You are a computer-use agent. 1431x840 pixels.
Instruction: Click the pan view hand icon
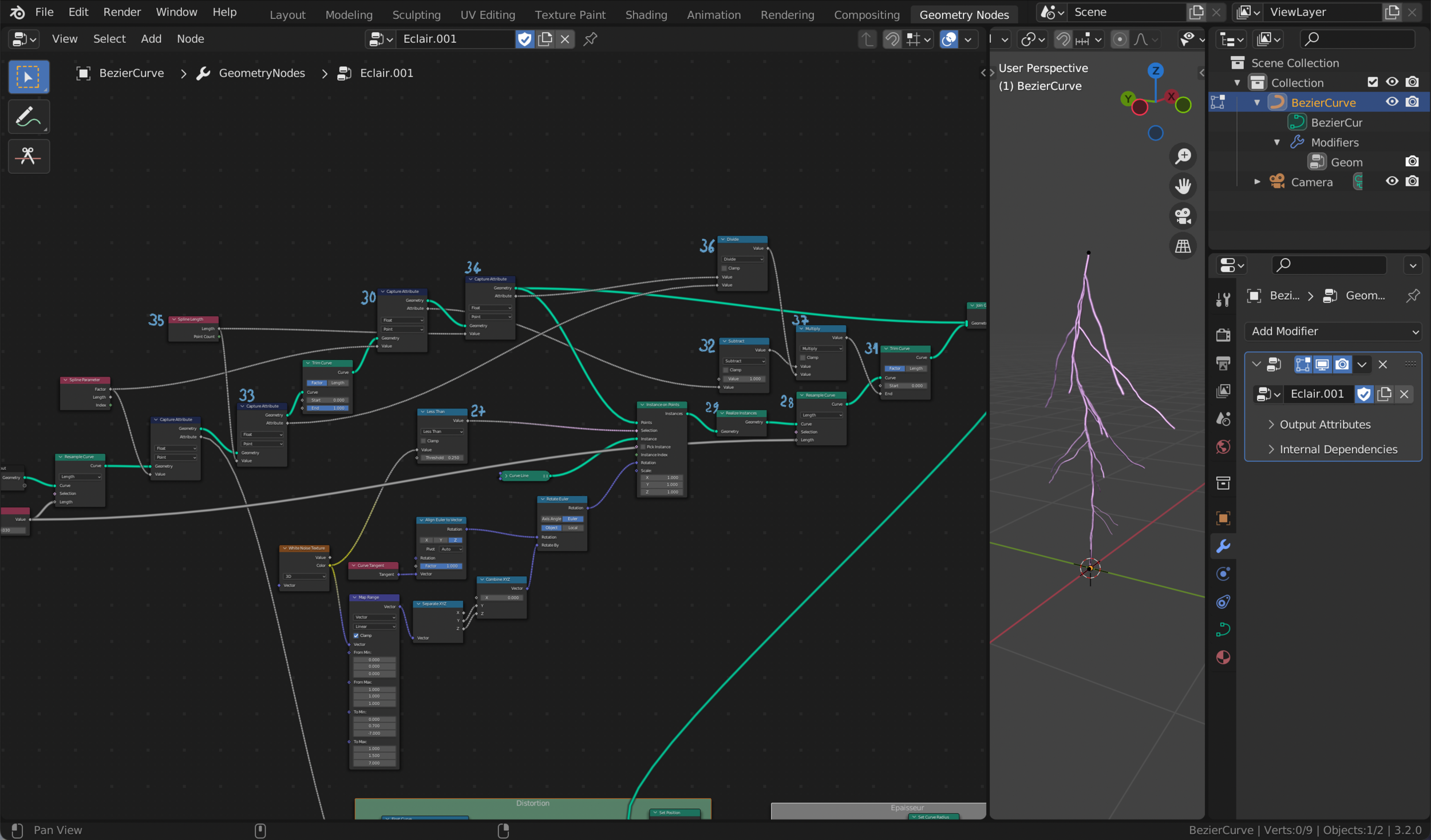coord(1183,186)
